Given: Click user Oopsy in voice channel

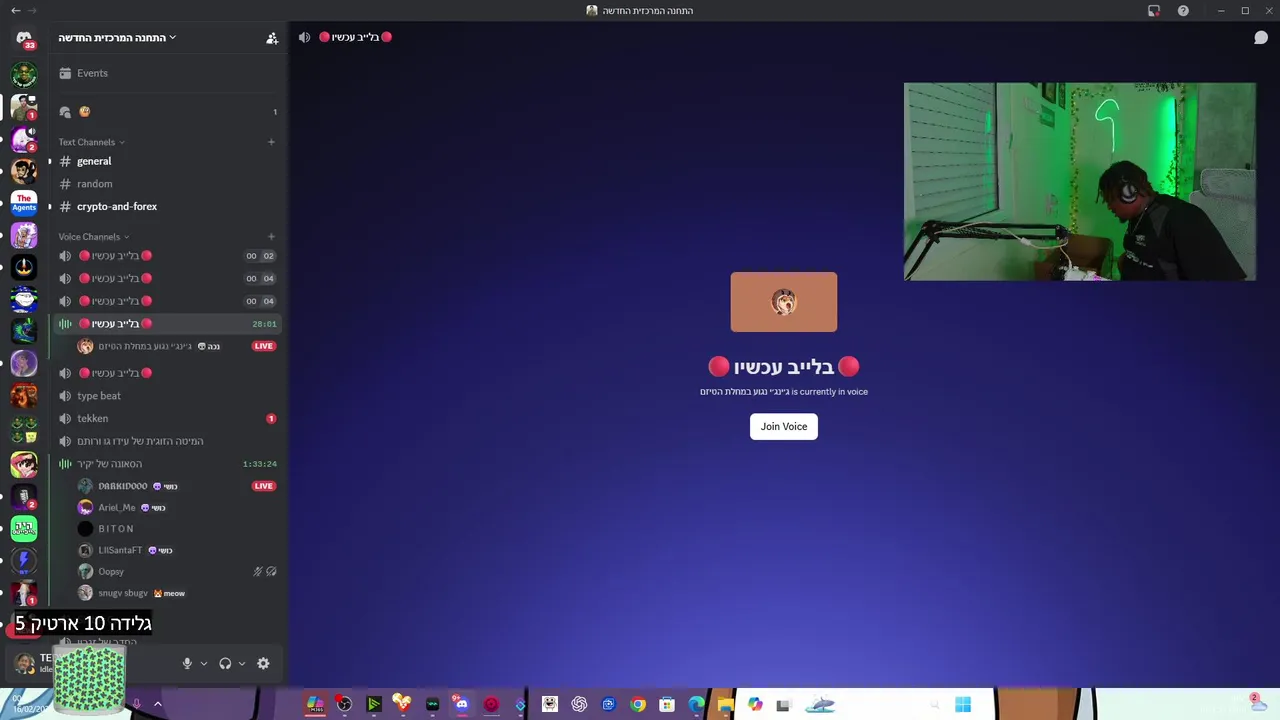Looking at the screenshot, I should (179, 572).
